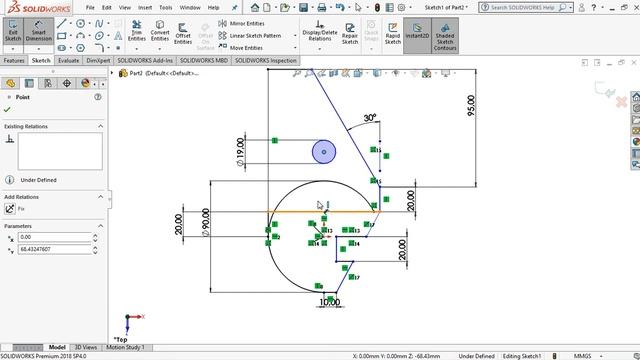Expand the Part2 tree node

click(x=112, y=73)
